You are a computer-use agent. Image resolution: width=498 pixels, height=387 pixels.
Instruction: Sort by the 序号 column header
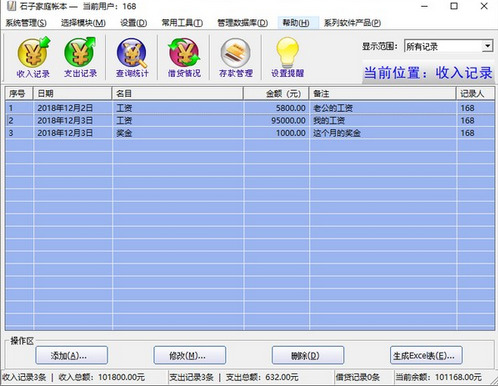pos(19,94)
